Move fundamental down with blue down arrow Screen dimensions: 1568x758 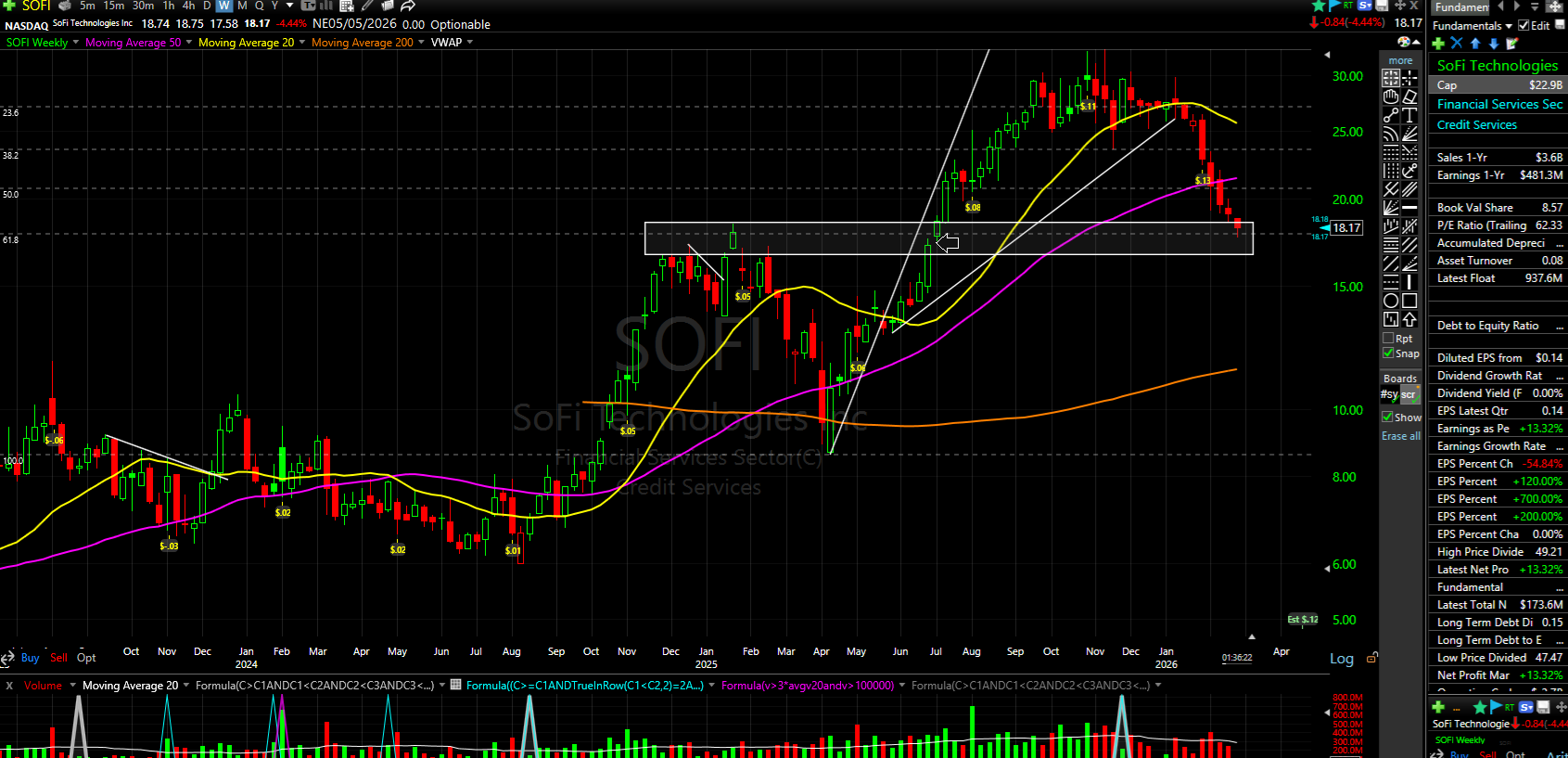(1493, 43)
